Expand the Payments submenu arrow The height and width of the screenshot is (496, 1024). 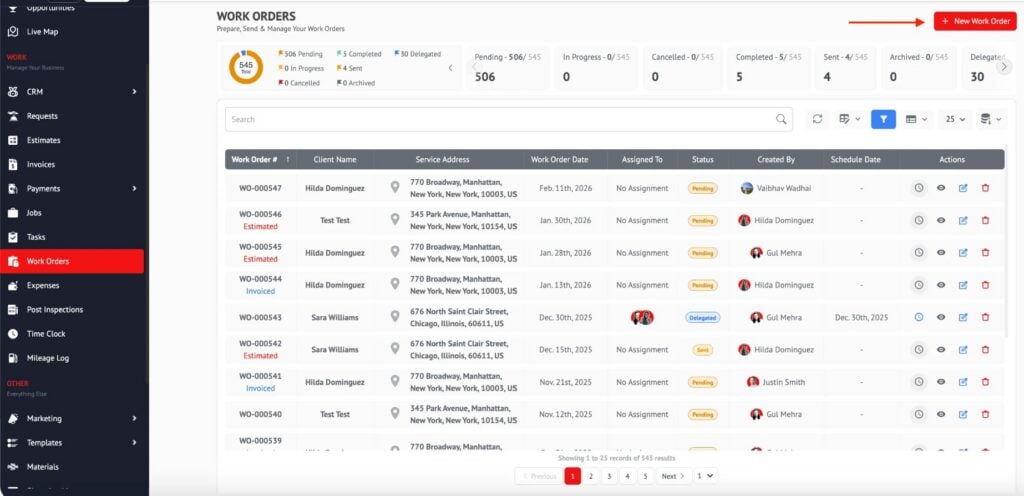pos(135,189)
